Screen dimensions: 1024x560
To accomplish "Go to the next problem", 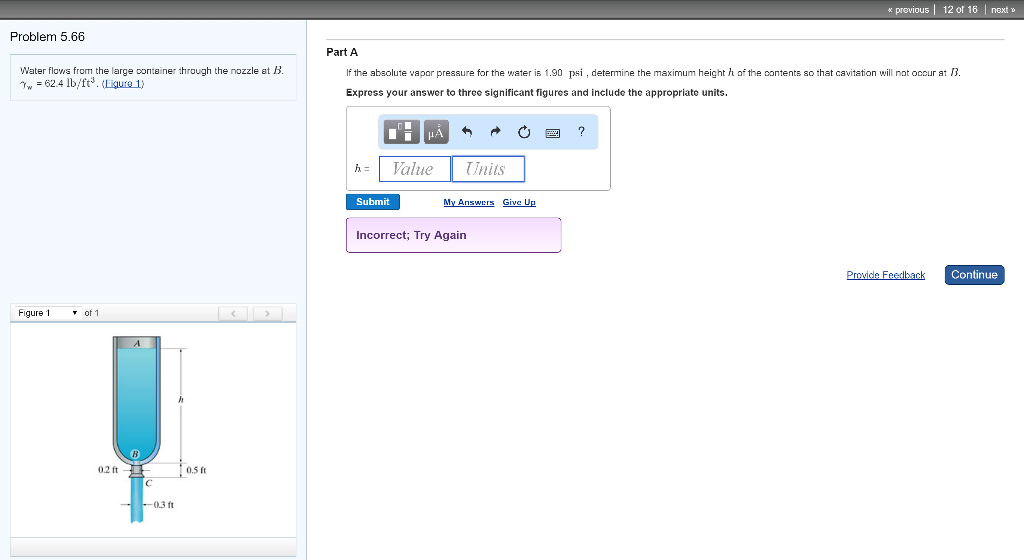I will tap(1001, 9).
